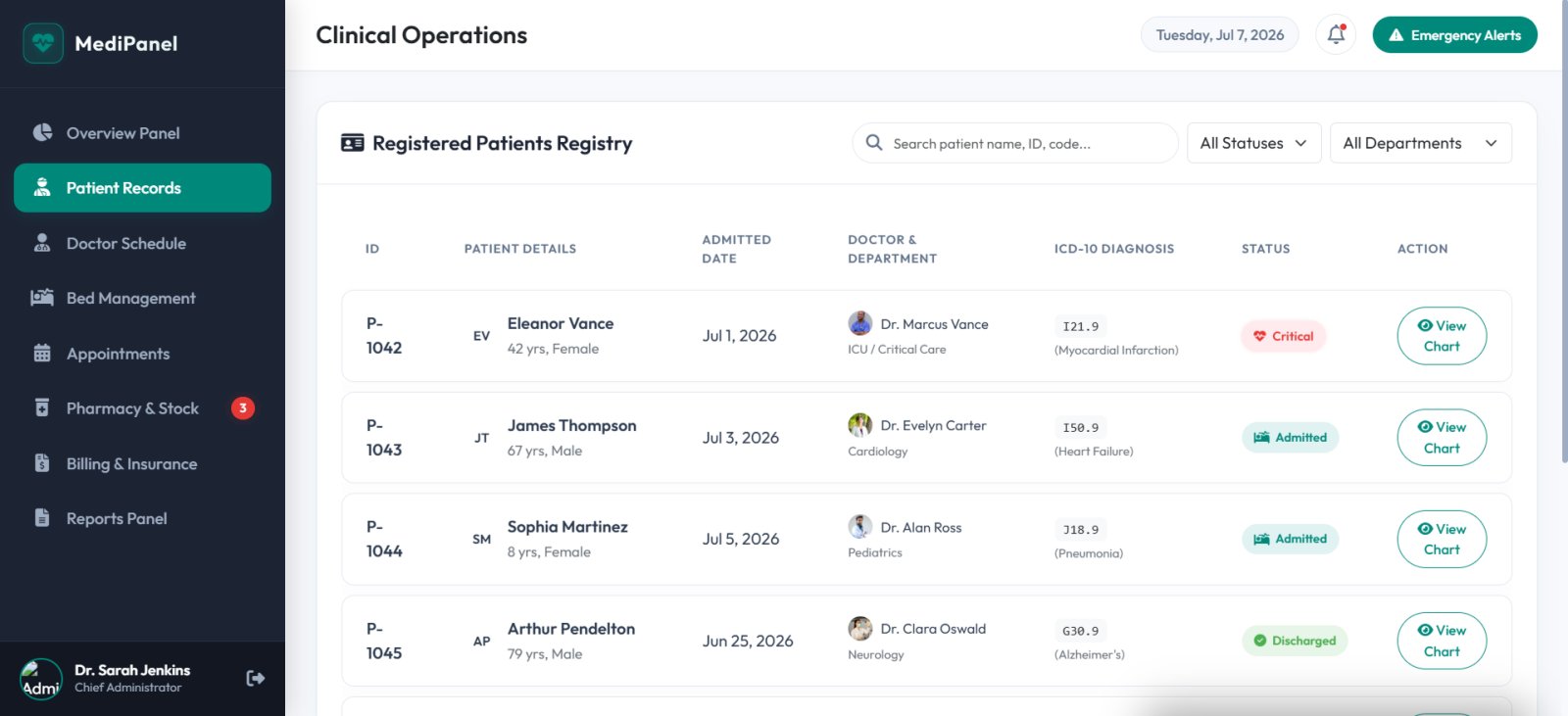Click the J18.9 diagnosis code
1568x716 pixels.
pos(1081,530)
